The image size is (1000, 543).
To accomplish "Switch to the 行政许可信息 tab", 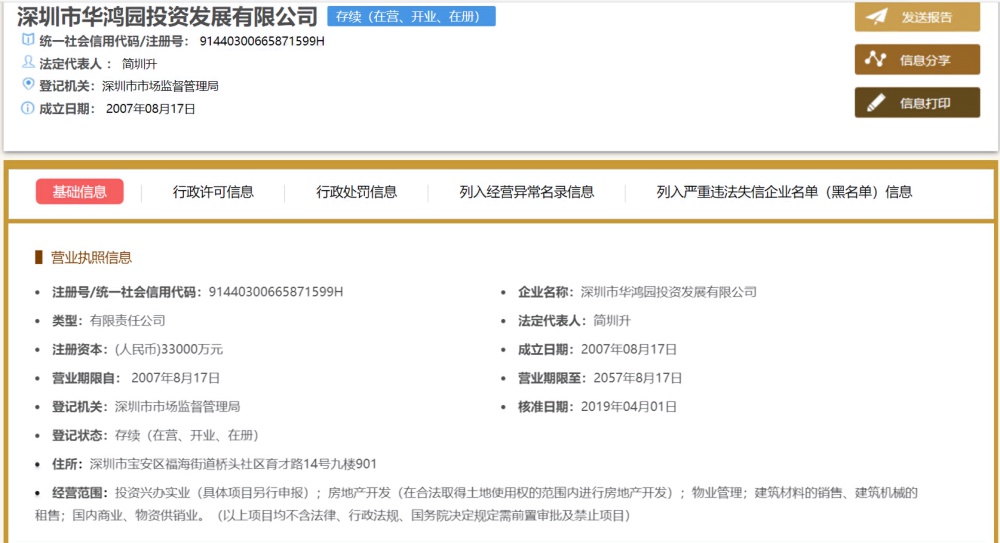I will click(x=213, y=192).
